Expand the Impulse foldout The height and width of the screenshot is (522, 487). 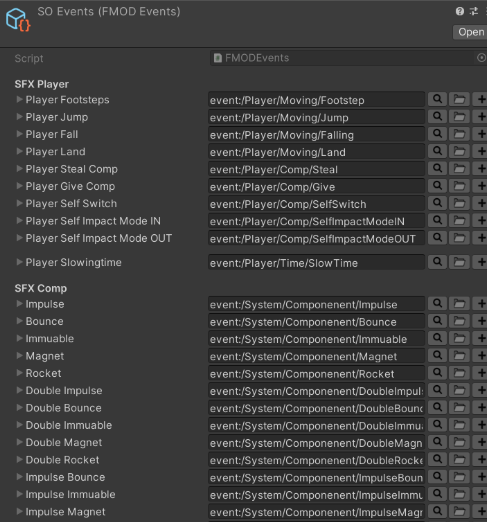click(19, 304)
